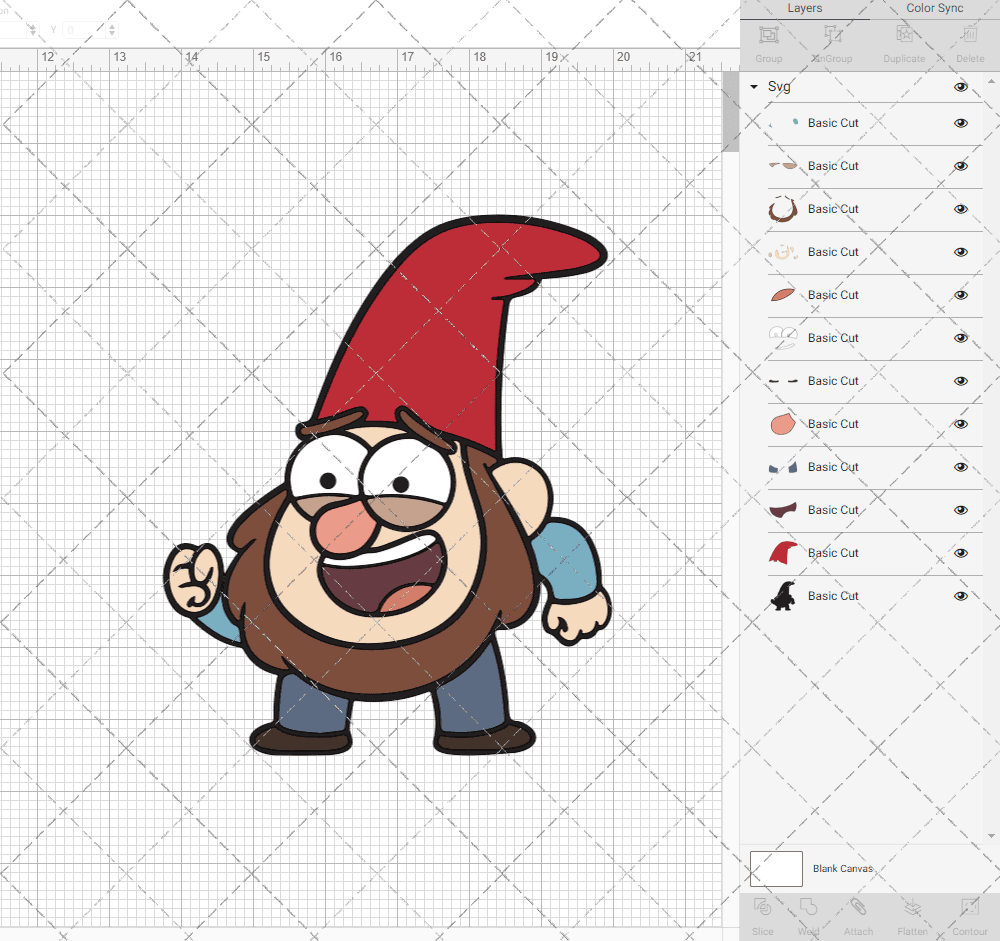Select the Attach paperclip tool
The height and width of the screenshot is (941, 1000).
[858, 907]
